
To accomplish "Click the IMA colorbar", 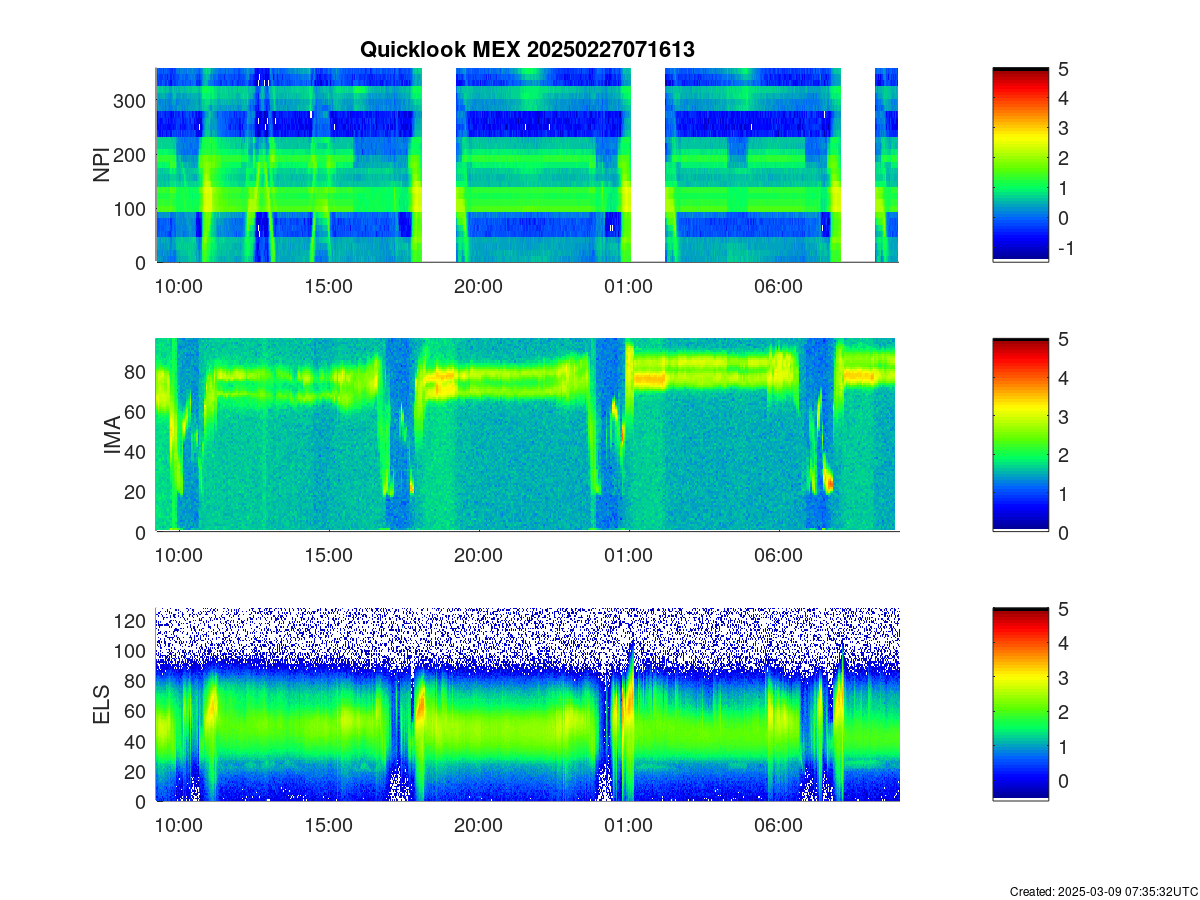I will [1021, 435].
